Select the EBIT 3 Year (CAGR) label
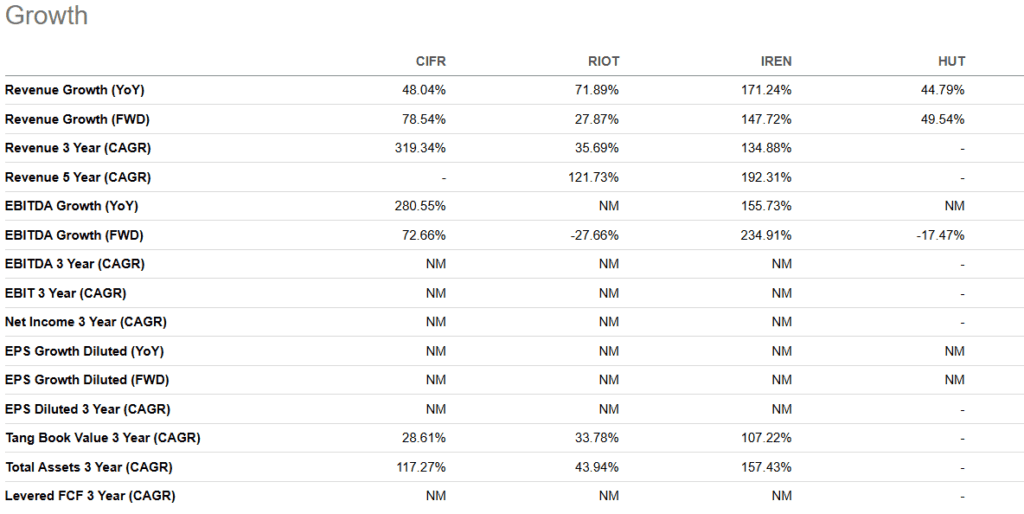1024x514 pixels. tap(66, 293)
